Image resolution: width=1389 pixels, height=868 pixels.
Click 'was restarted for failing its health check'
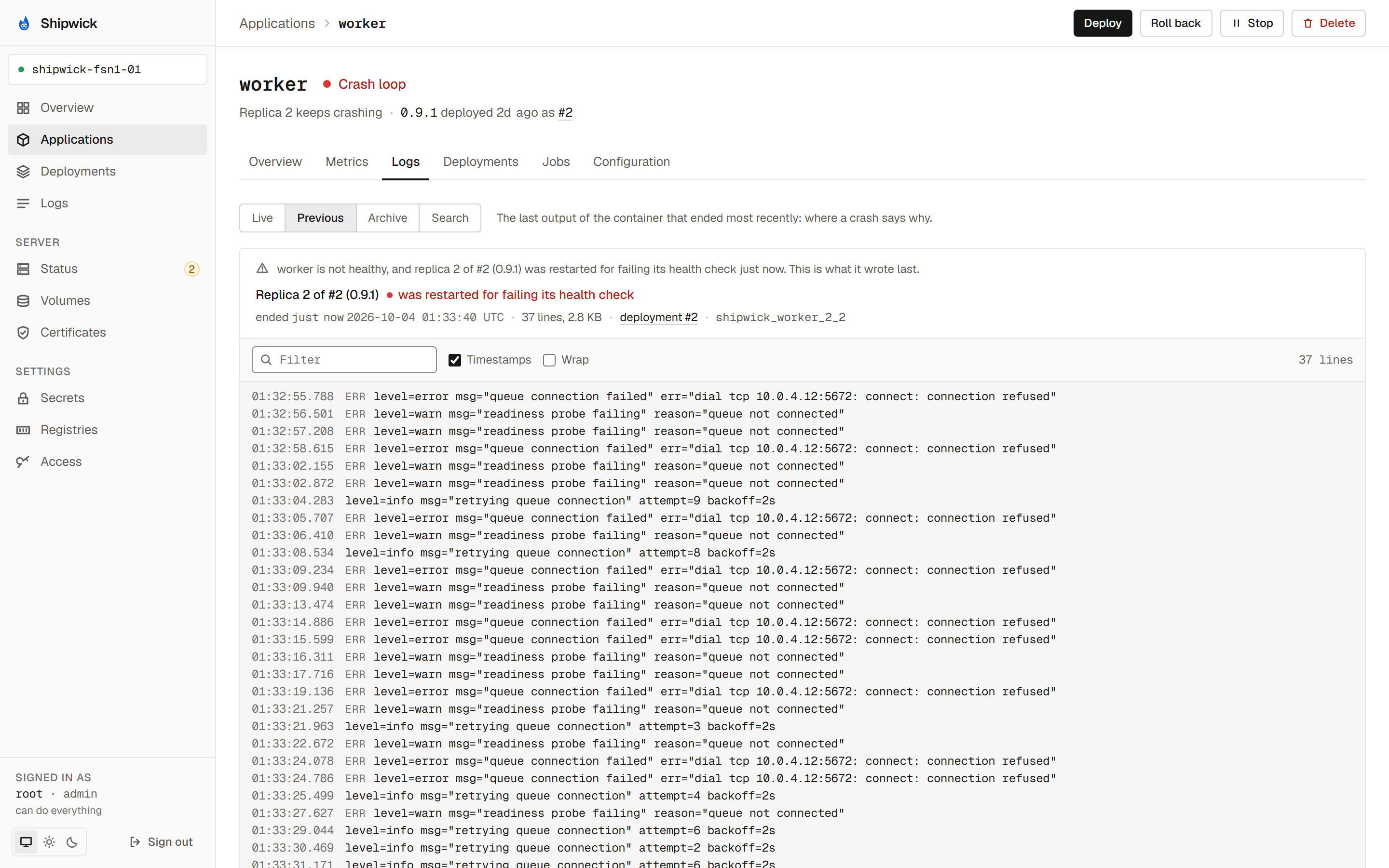click(x=516, y=295)
